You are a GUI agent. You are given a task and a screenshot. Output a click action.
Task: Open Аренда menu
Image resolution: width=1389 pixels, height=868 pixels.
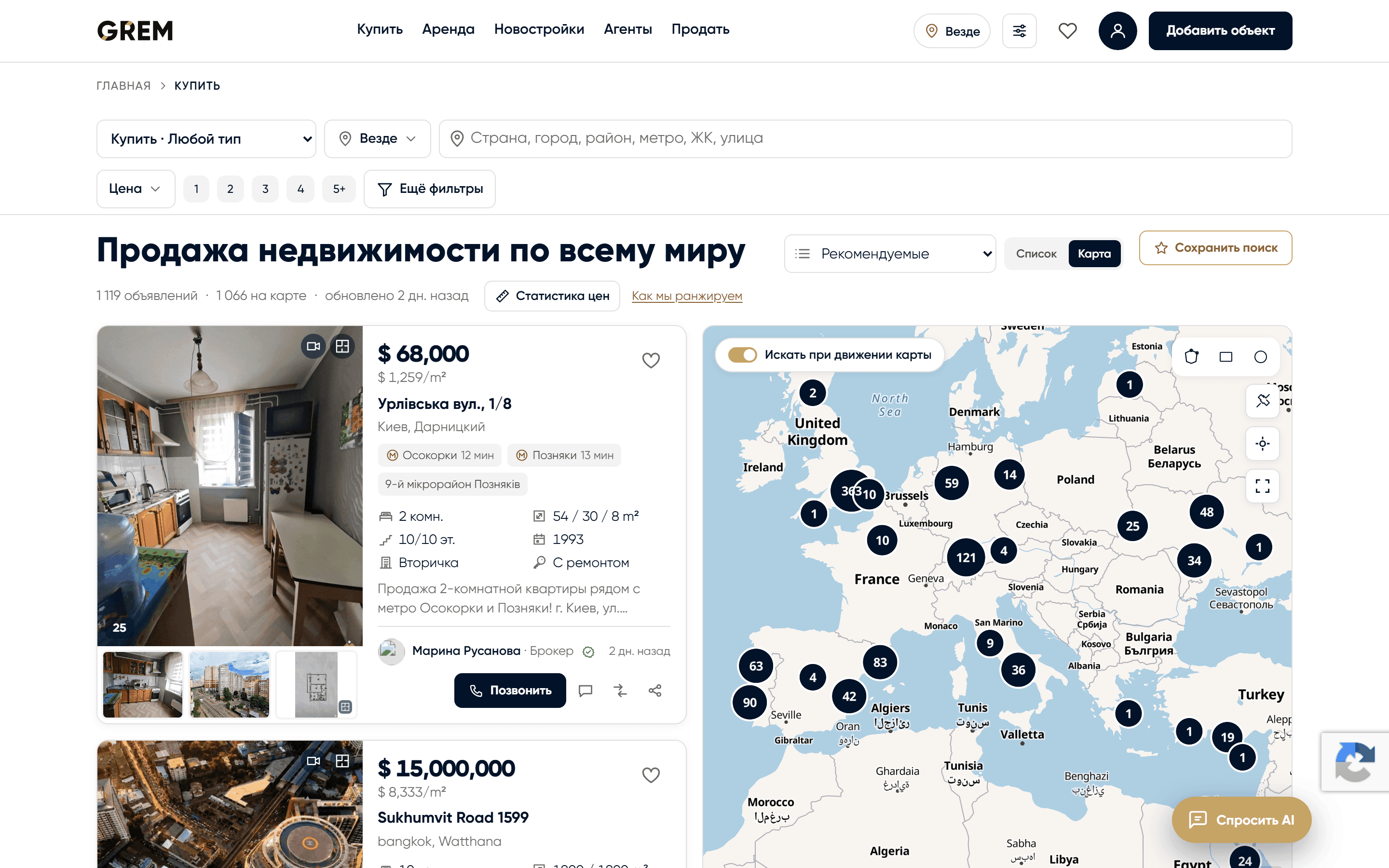[448, 29]
